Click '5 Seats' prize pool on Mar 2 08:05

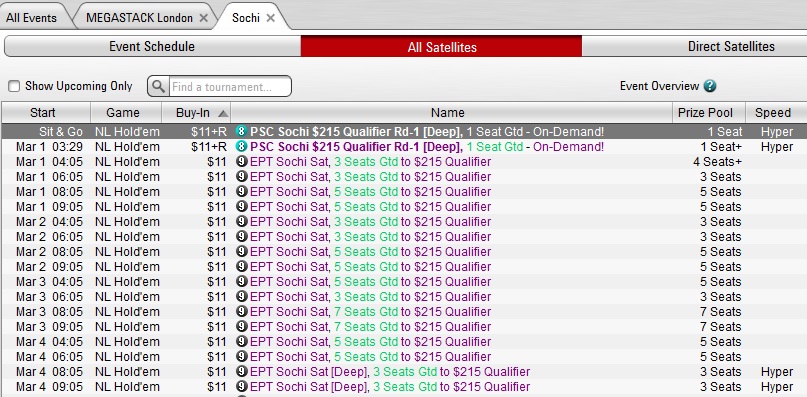(x=721, y=252)
